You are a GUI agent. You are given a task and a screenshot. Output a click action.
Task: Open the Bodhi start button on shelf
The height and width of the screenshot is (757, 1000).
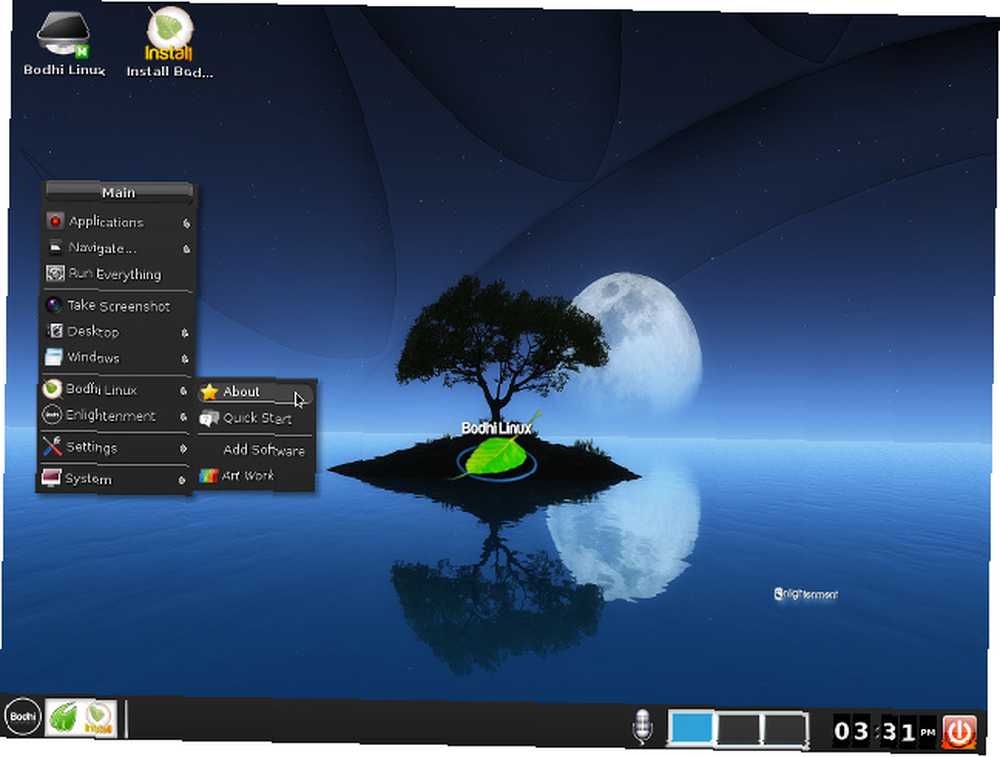23,716
